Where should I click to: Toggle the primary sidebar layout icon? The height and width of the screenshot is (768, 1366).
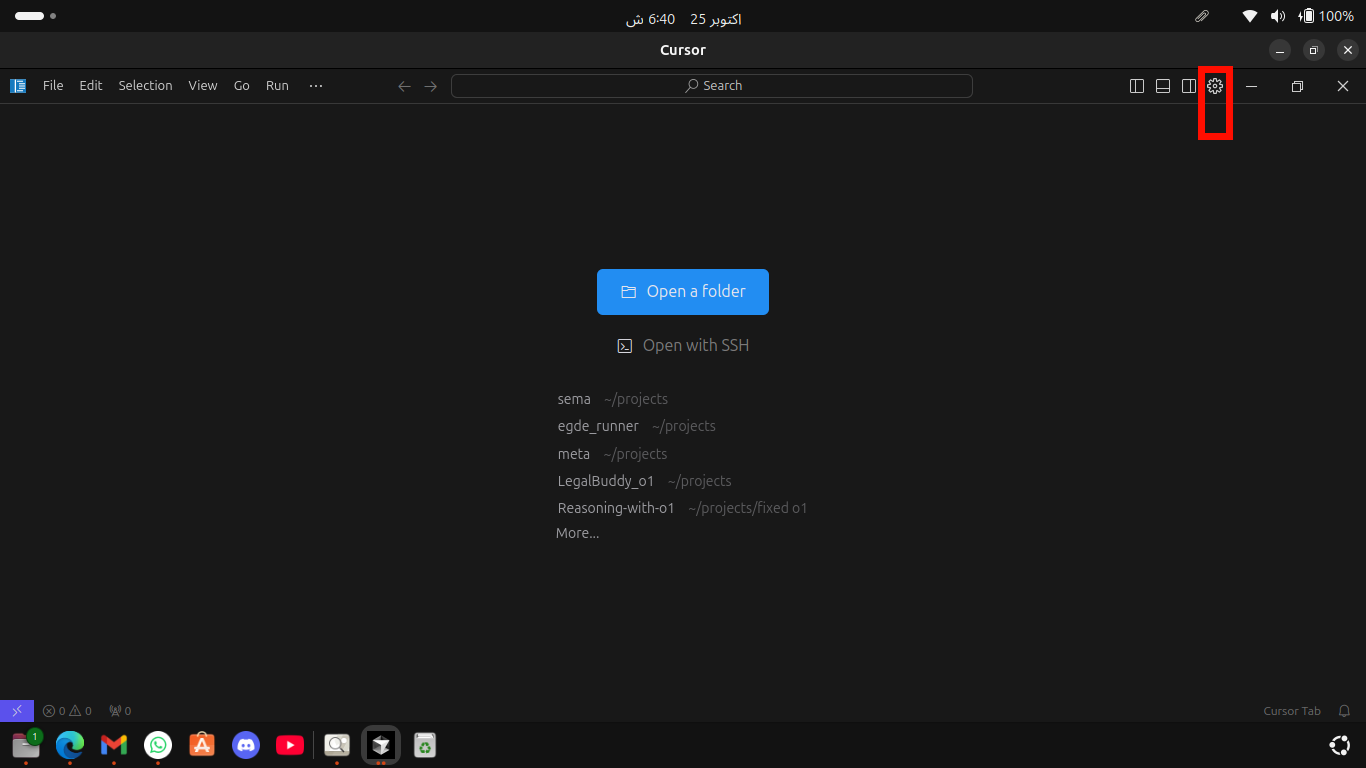[x=1137, y=86]
